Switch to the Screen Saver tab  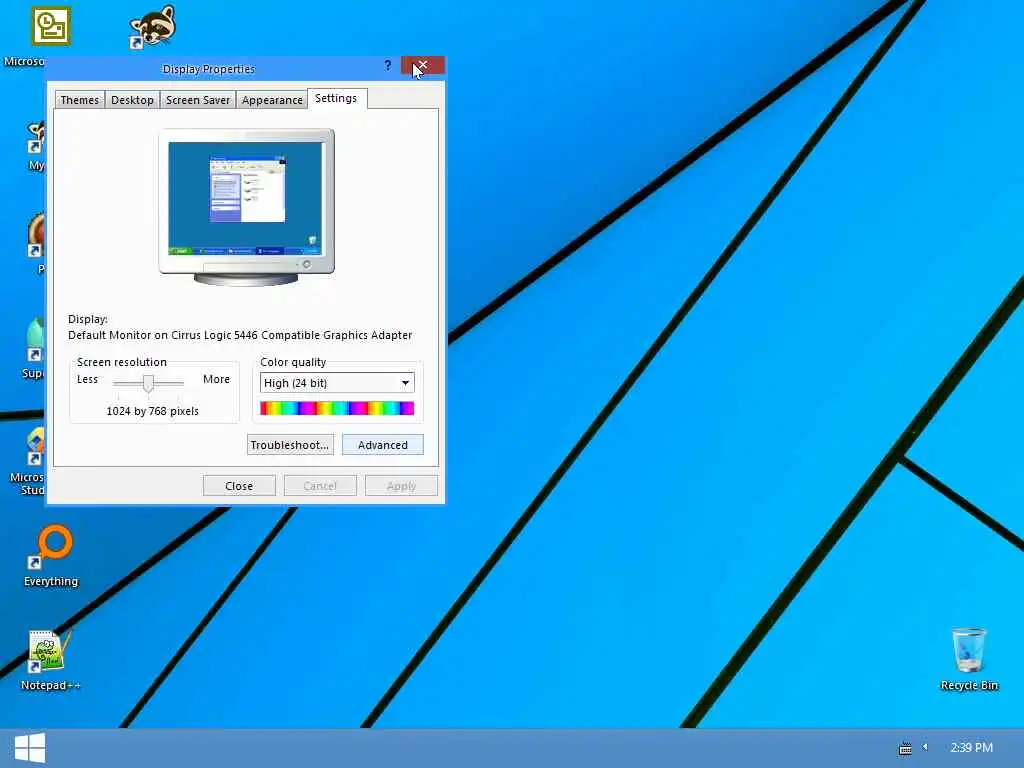point(198,100)
